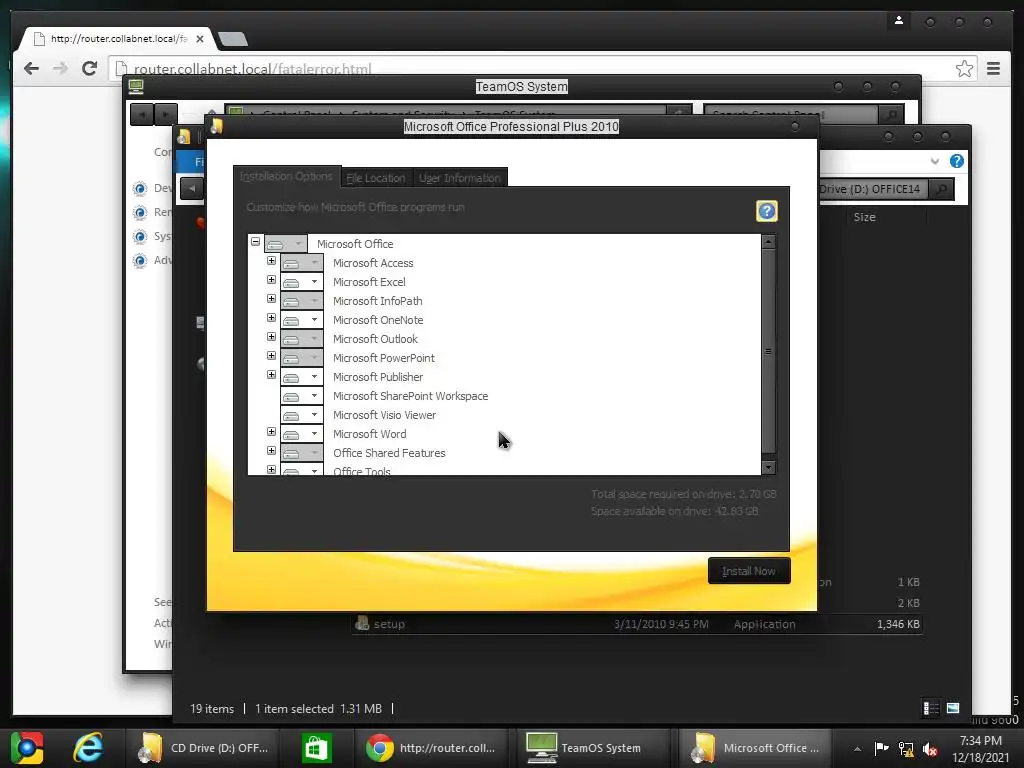
Task: Open install option dropdown for Microsoft Outlook
Action: click(302, 339)
